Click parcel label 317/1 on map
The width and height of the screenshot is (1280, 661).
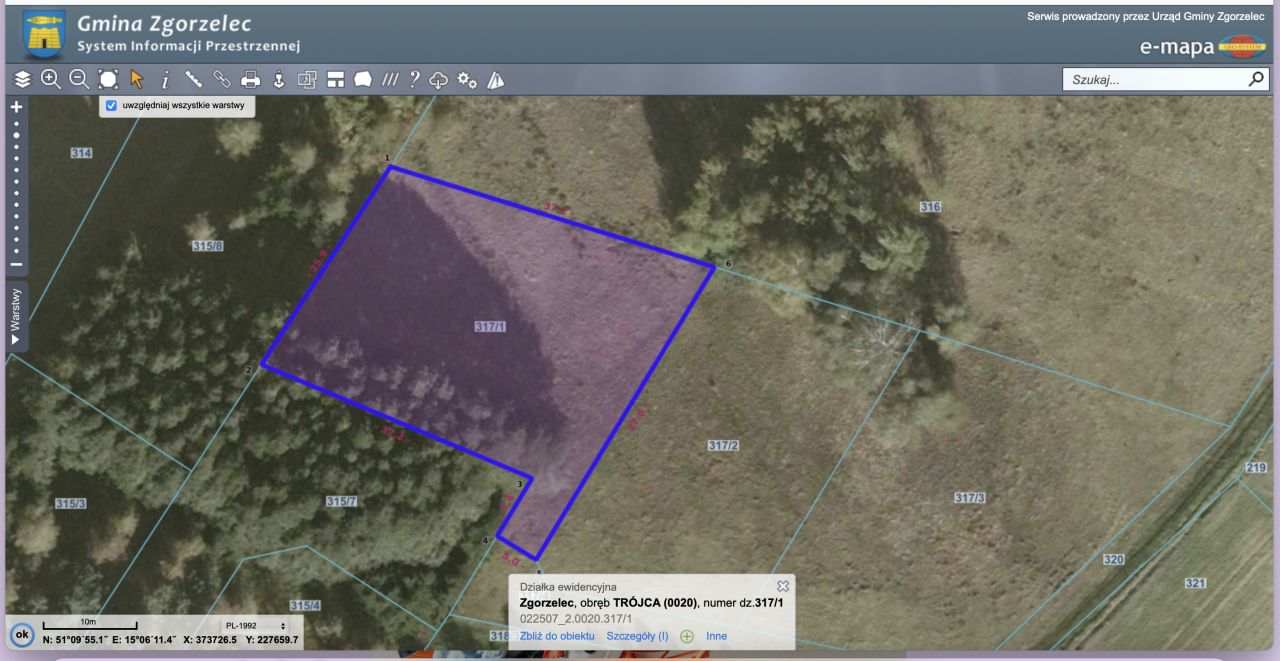tap(490, 326)
